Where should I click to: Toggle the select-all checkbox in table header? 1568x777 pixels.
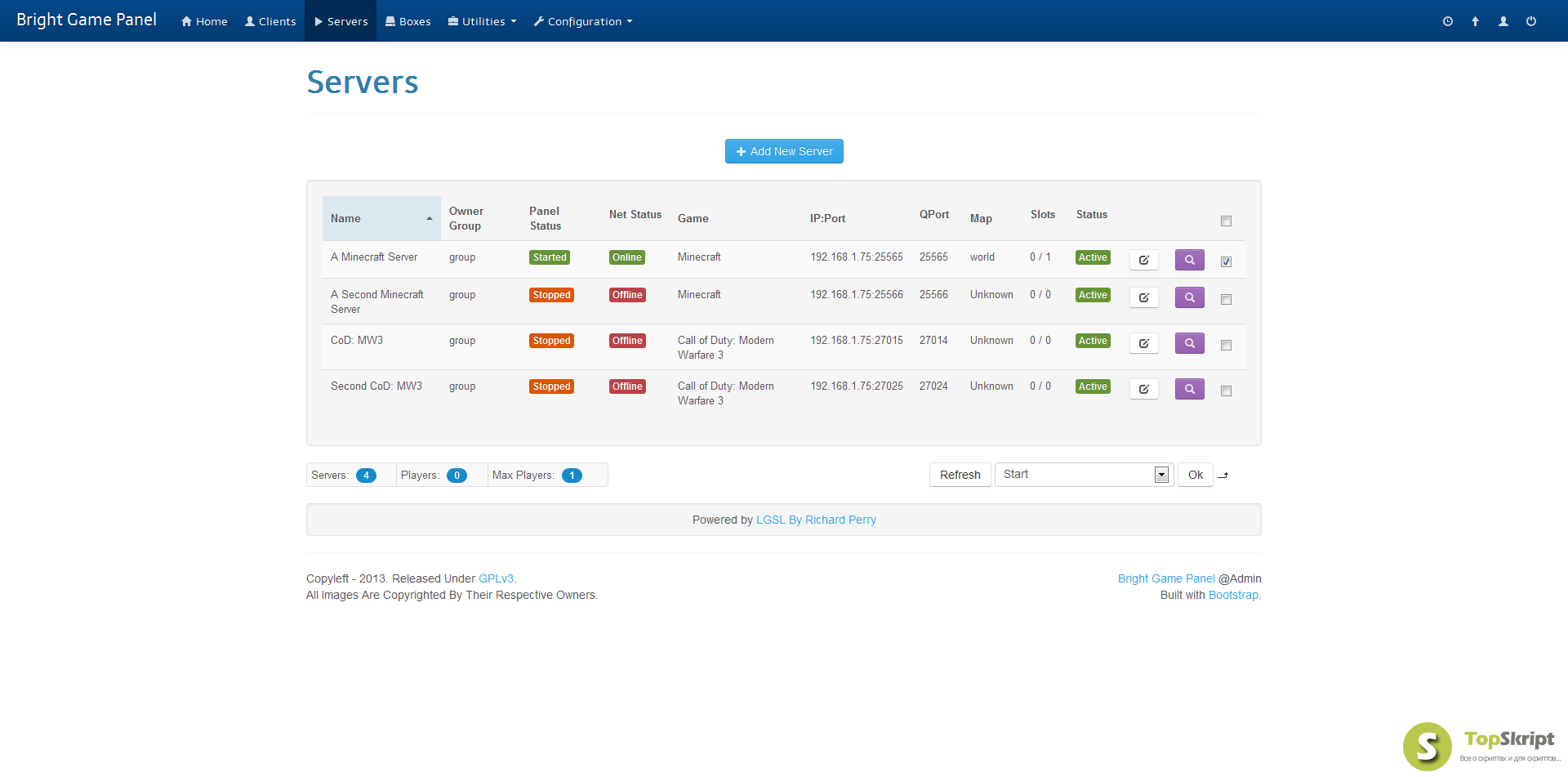(x=1226, y=221)
